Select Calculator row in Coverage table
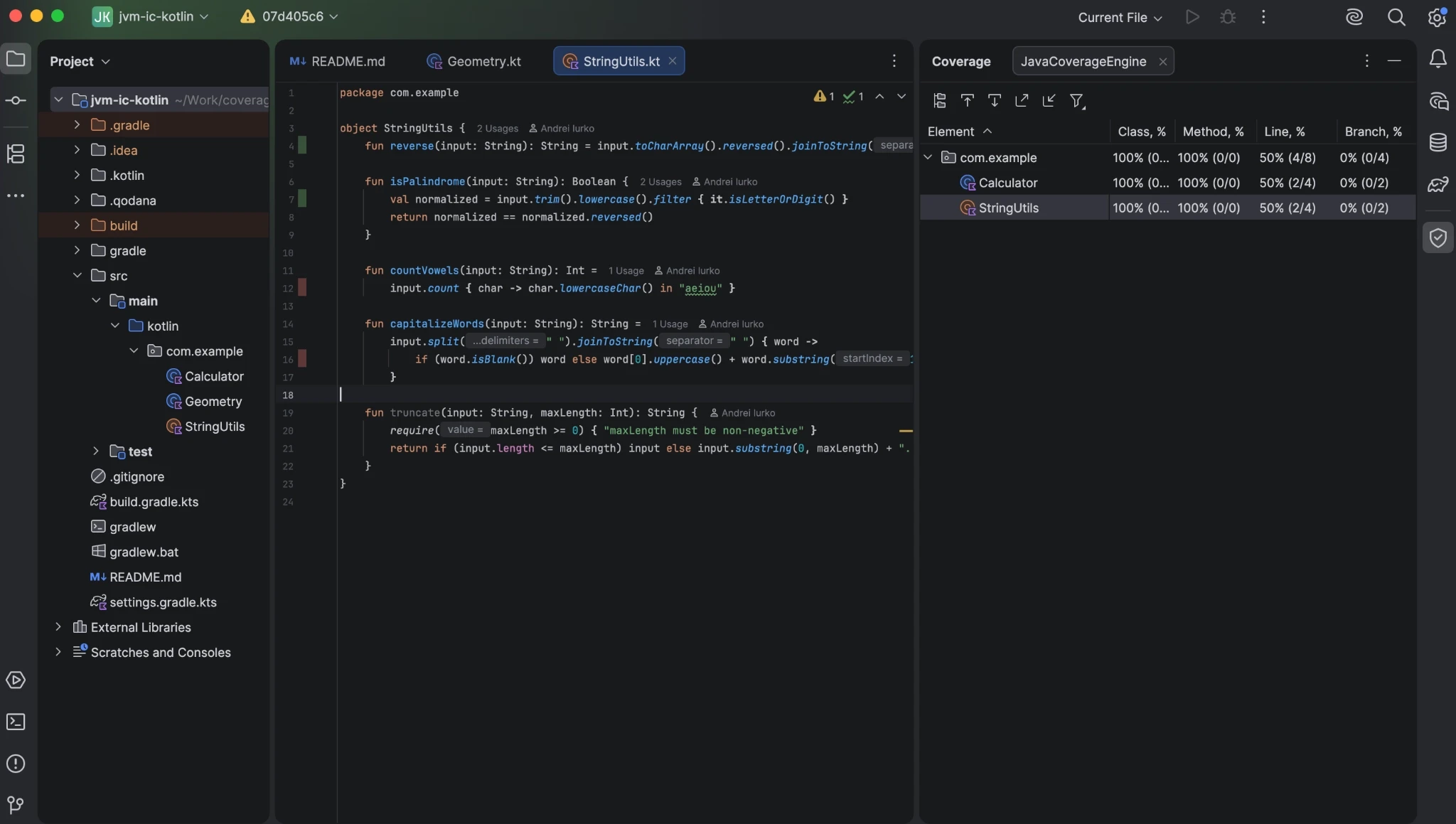The width and height of the screenshot is (1456, 824). [x=1167, y=183]
